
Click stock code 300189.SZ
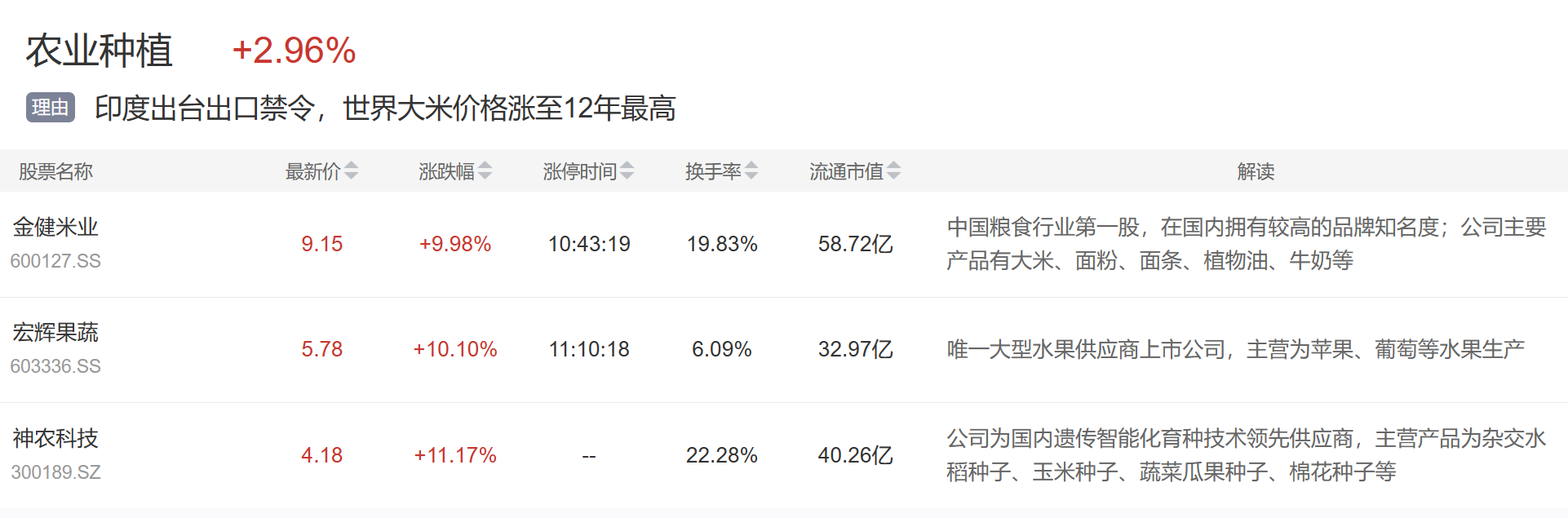[55, 472]
